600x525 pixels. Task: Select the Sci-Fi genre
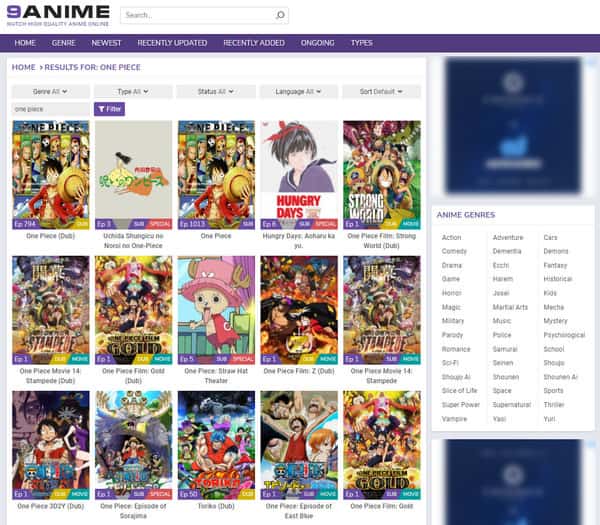450,363
